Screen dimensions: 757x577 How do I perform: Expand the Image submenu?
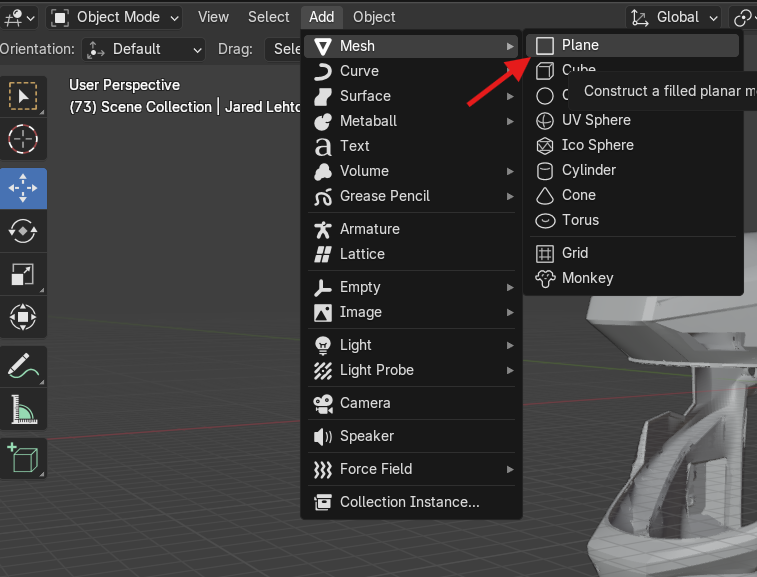pyautogui.click(x=411, y=312)
